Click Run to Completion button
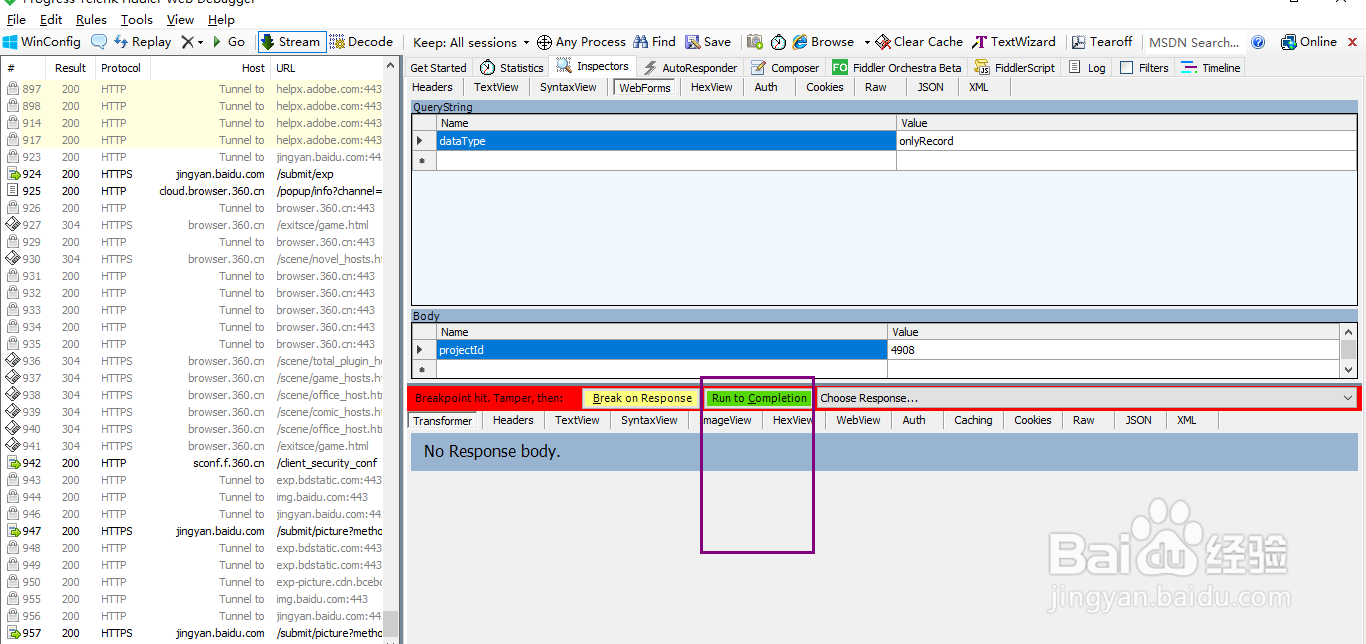This screenshot has width=1366, height=644. [759, 398]
